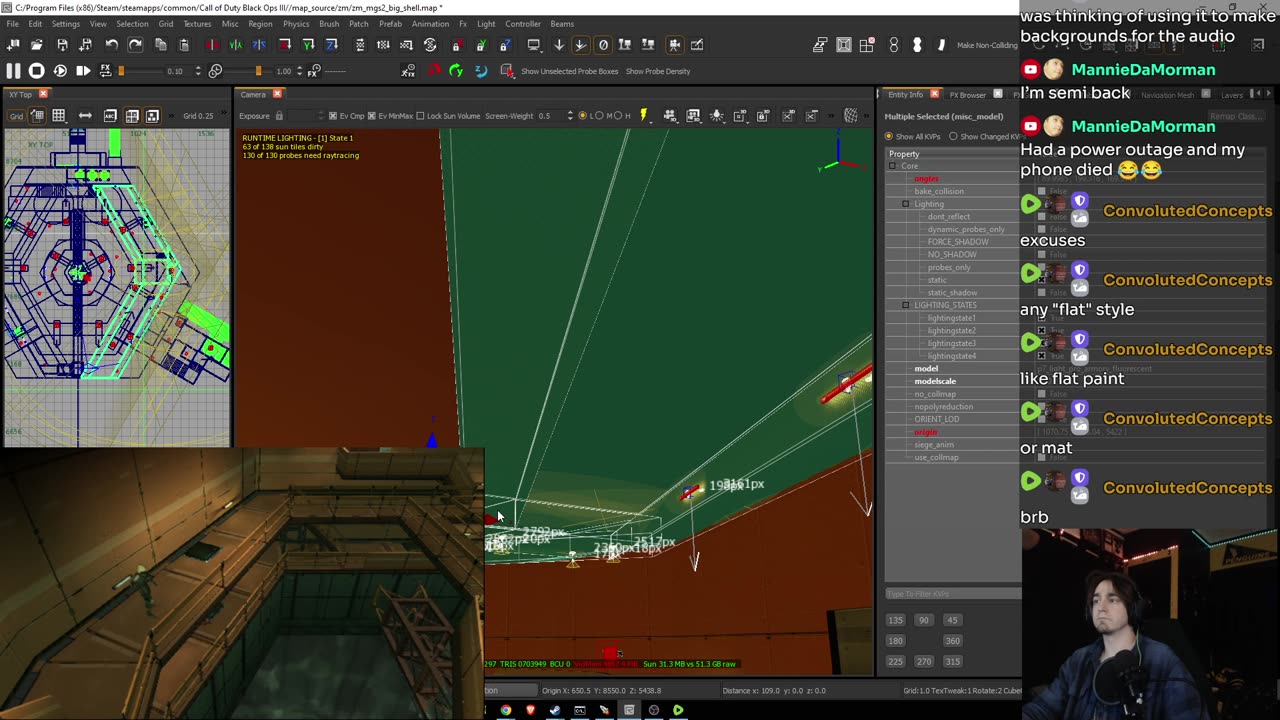Click the Flip X axis icon

tap(211, 45)
